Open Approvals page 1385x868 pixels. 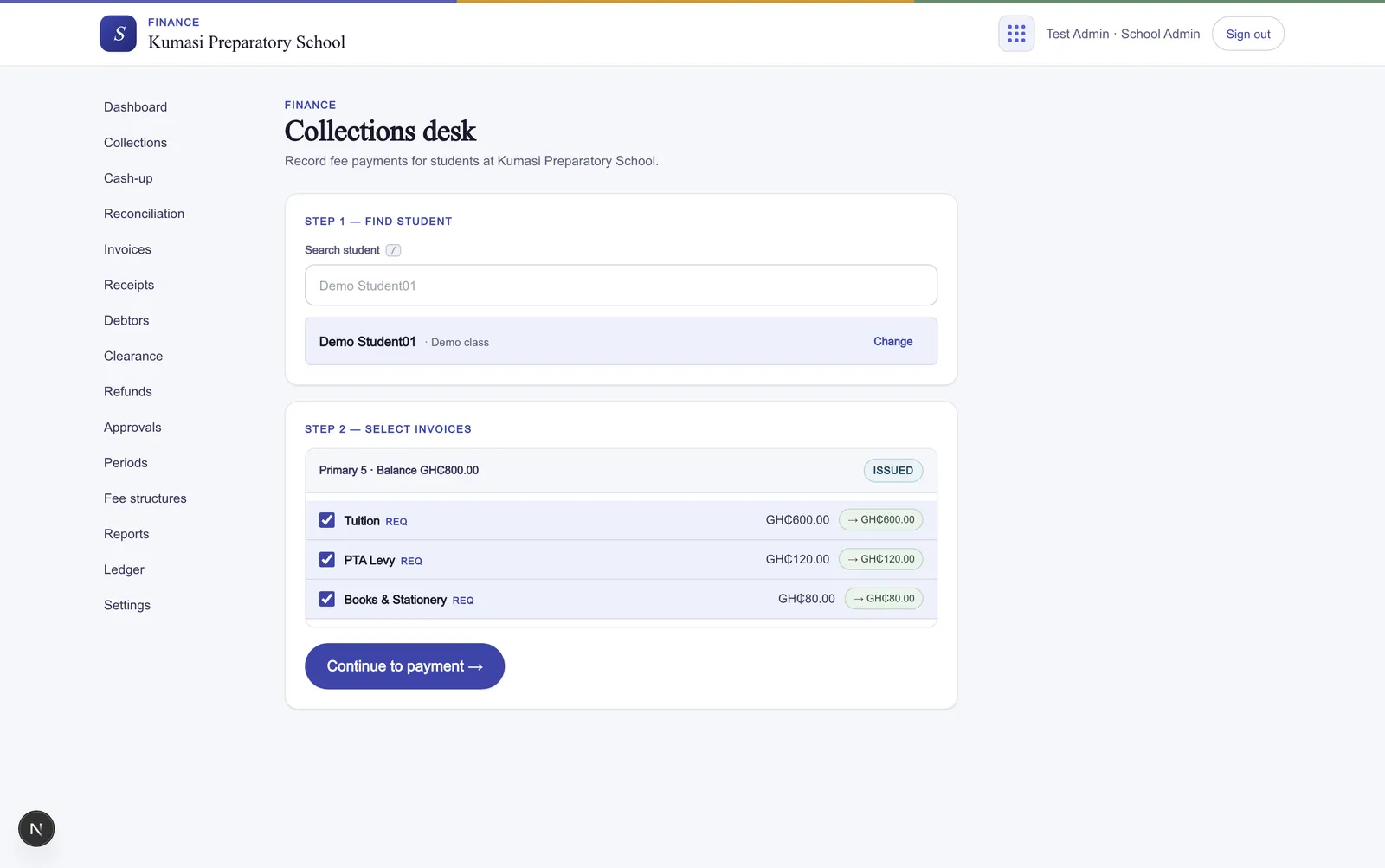coord(132,428)
